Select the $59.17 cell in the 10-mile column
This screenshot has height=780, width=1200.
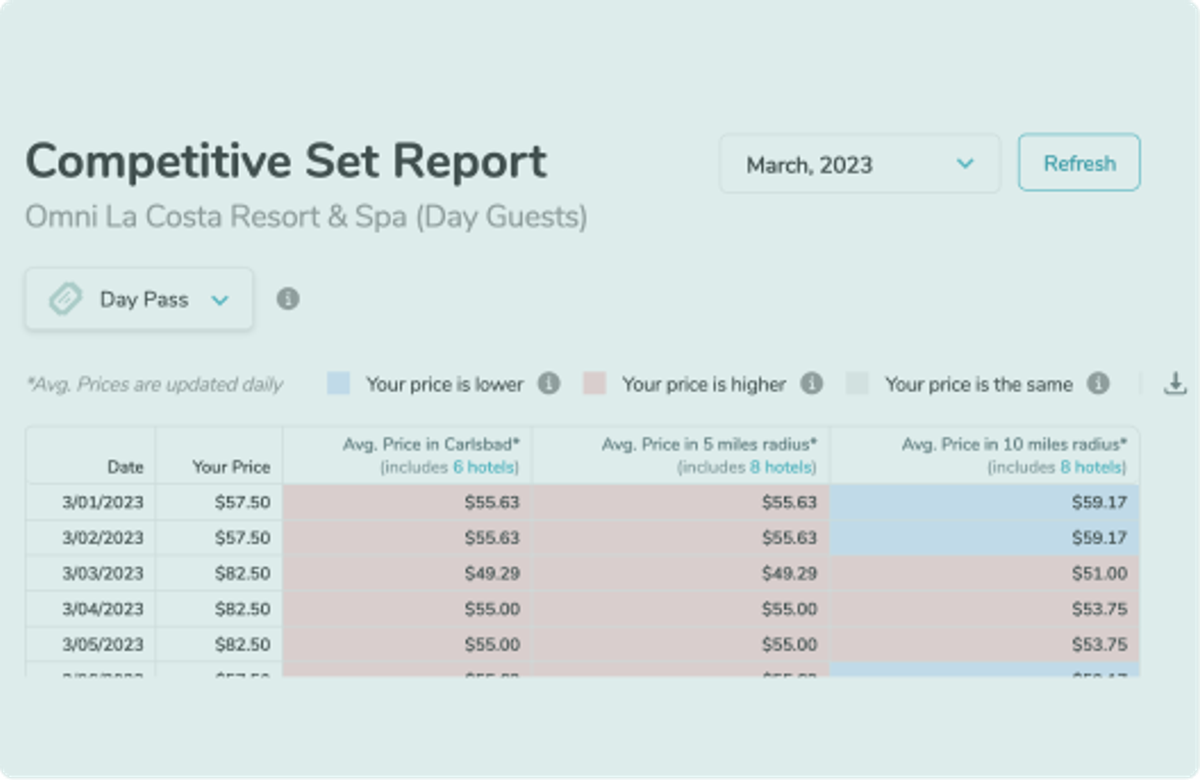pos(1101,502)
